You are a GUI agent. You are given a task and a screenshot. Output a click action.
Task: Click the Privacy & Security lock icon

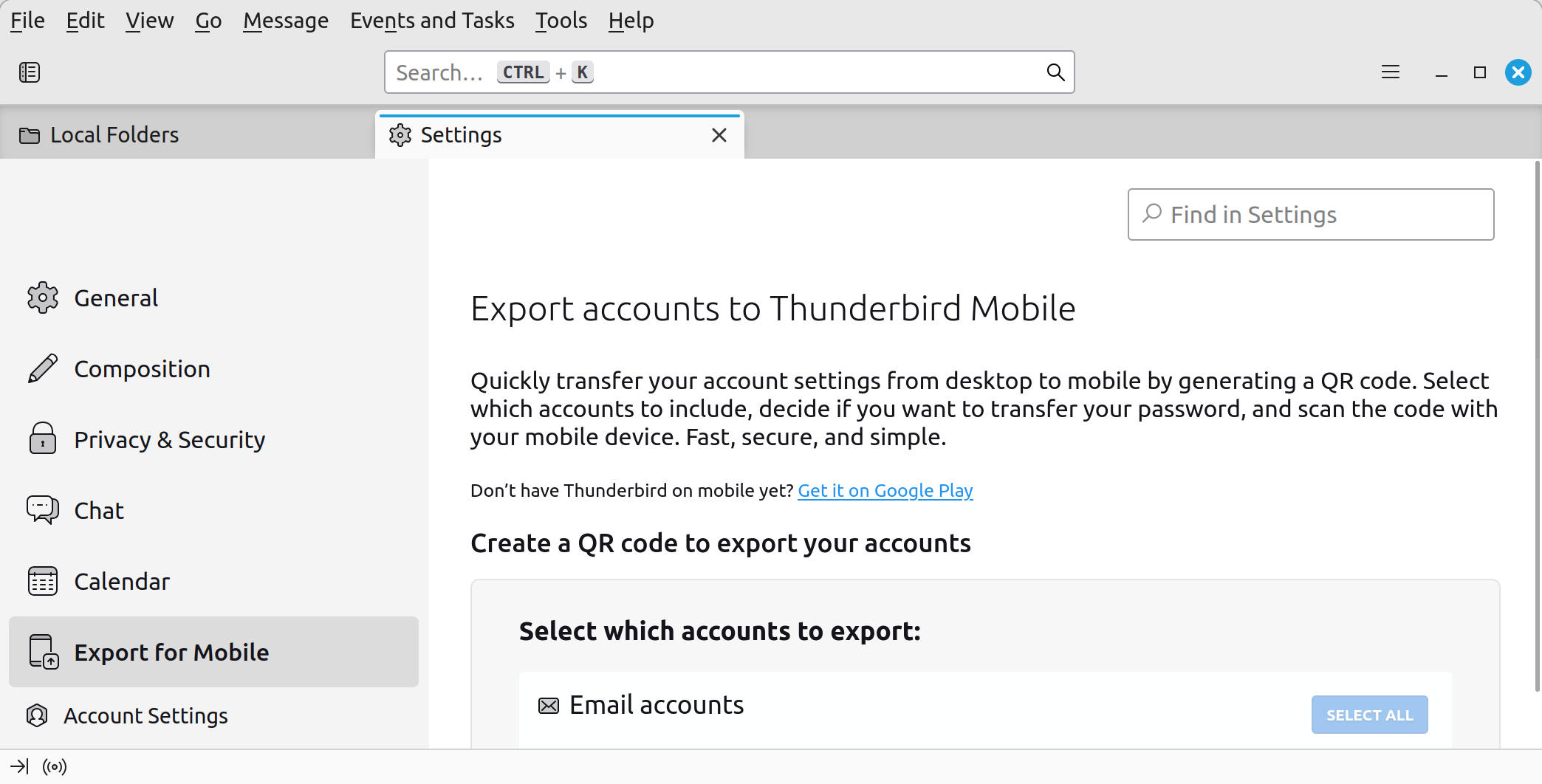coord(43,439)
